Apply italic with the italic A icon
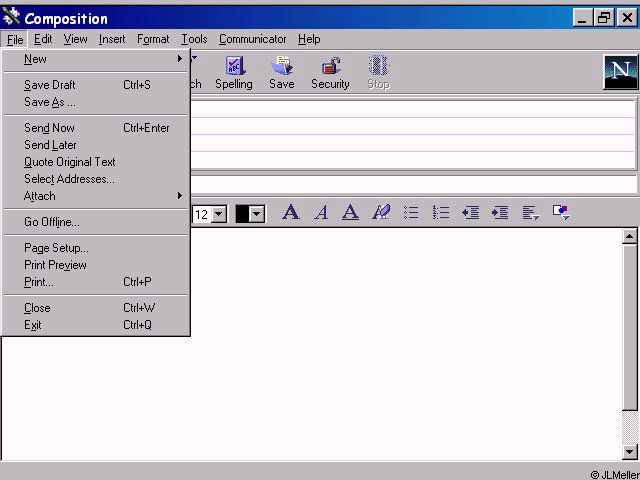 [x=321, y=213]
